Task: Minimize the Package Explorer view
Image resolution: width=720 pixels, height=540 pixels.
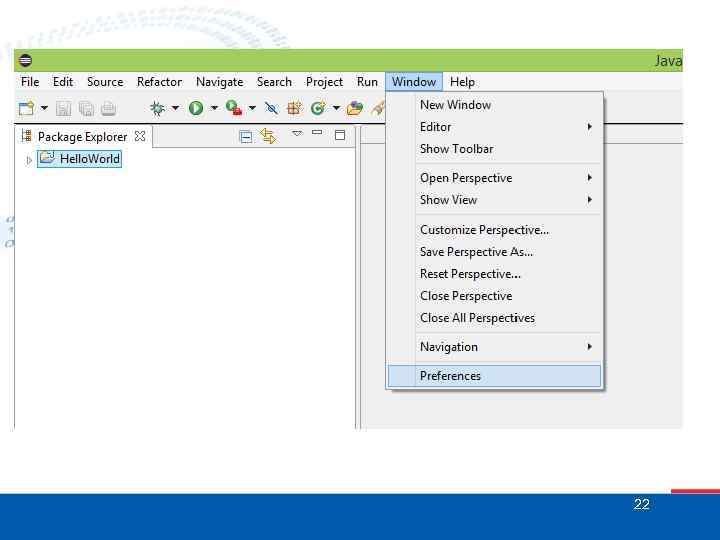Action: point(317,132)
